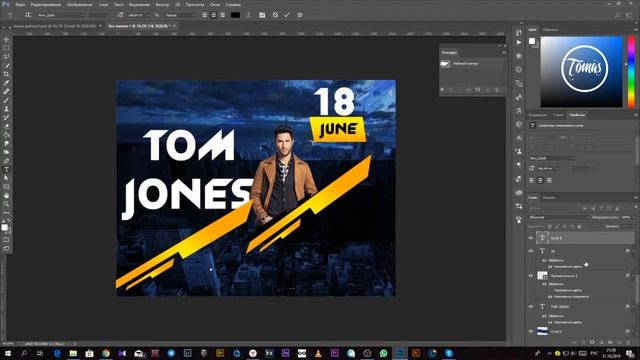Toggle effects visibility on '18' layer
The image size is (640, 360).
click(x=544, y=260)
